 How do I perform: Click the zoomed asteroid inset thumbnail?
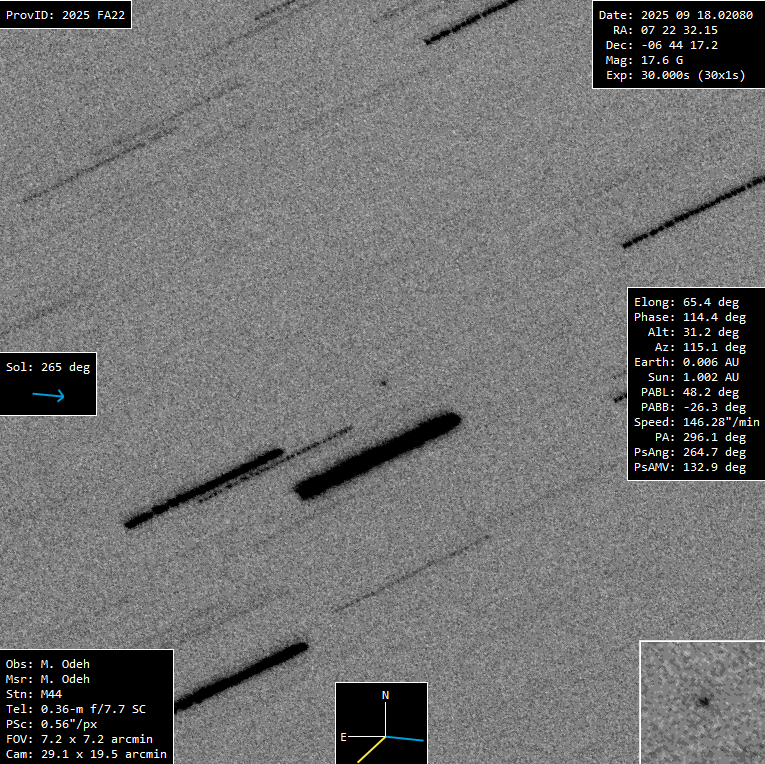click(x=702, y=702)
